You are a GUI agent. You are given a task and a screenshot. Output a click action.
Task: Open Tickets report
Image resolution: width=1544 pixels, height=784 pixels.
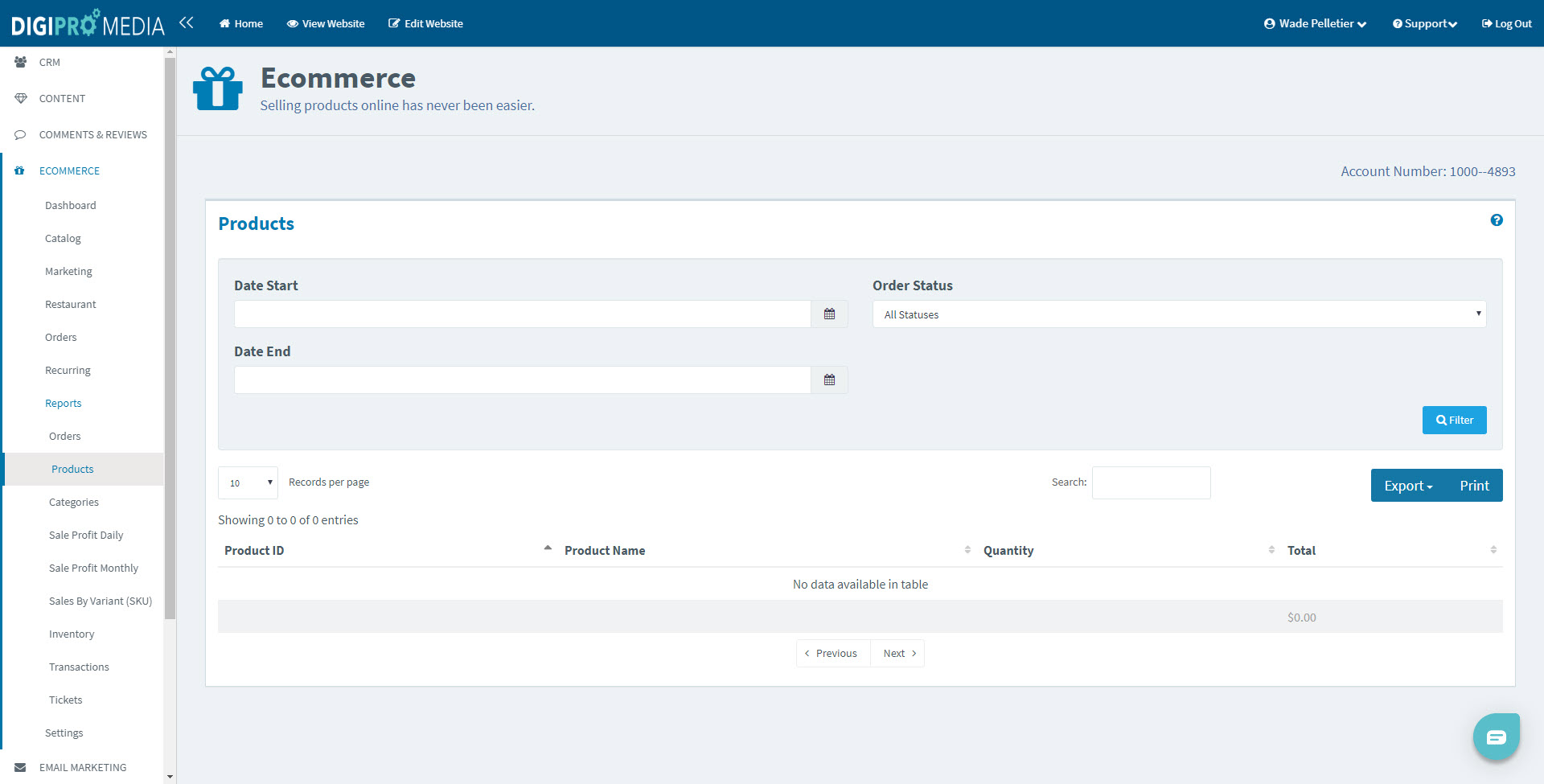(x=65, y=700)
